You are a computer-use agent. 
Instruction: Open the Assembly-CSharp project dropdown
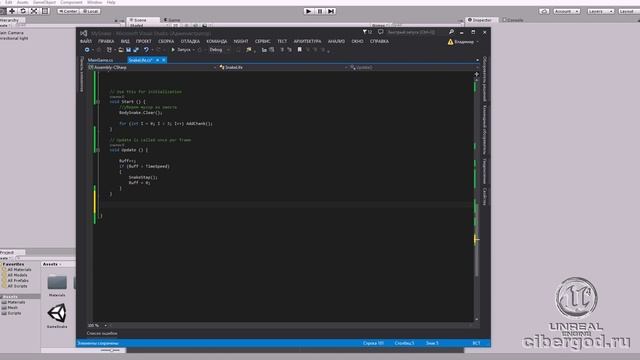click(152, 67)
